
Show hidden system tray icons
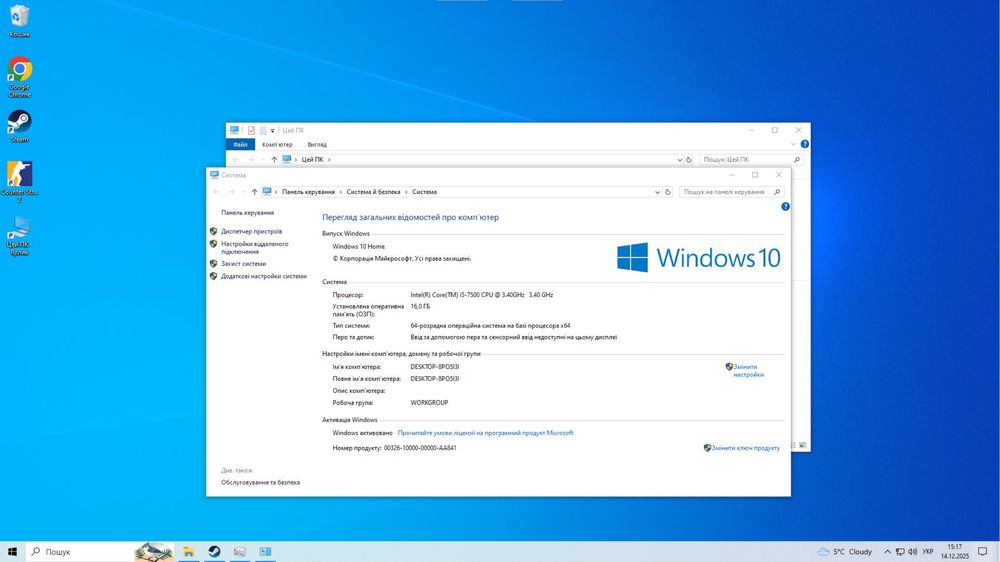coord(887,552)
